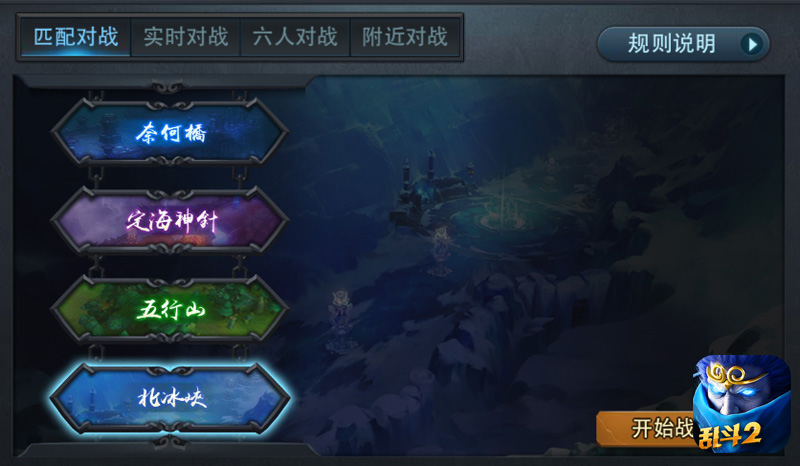
Task: Tap the 乱斗2 monkey king app icon
Action: (x=742, y=404)
